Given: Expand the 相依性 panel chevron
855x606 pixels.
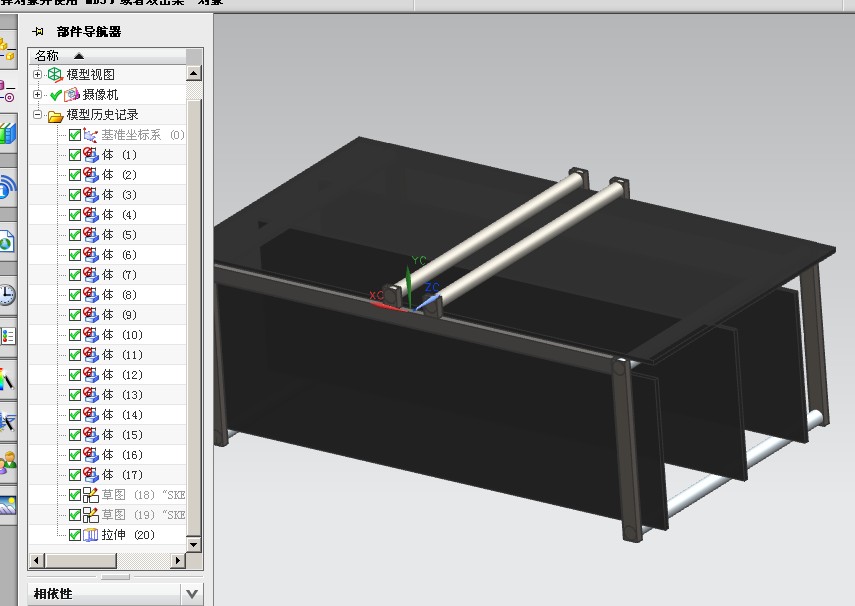Looking at the screenshot, I should coord(192,594).
